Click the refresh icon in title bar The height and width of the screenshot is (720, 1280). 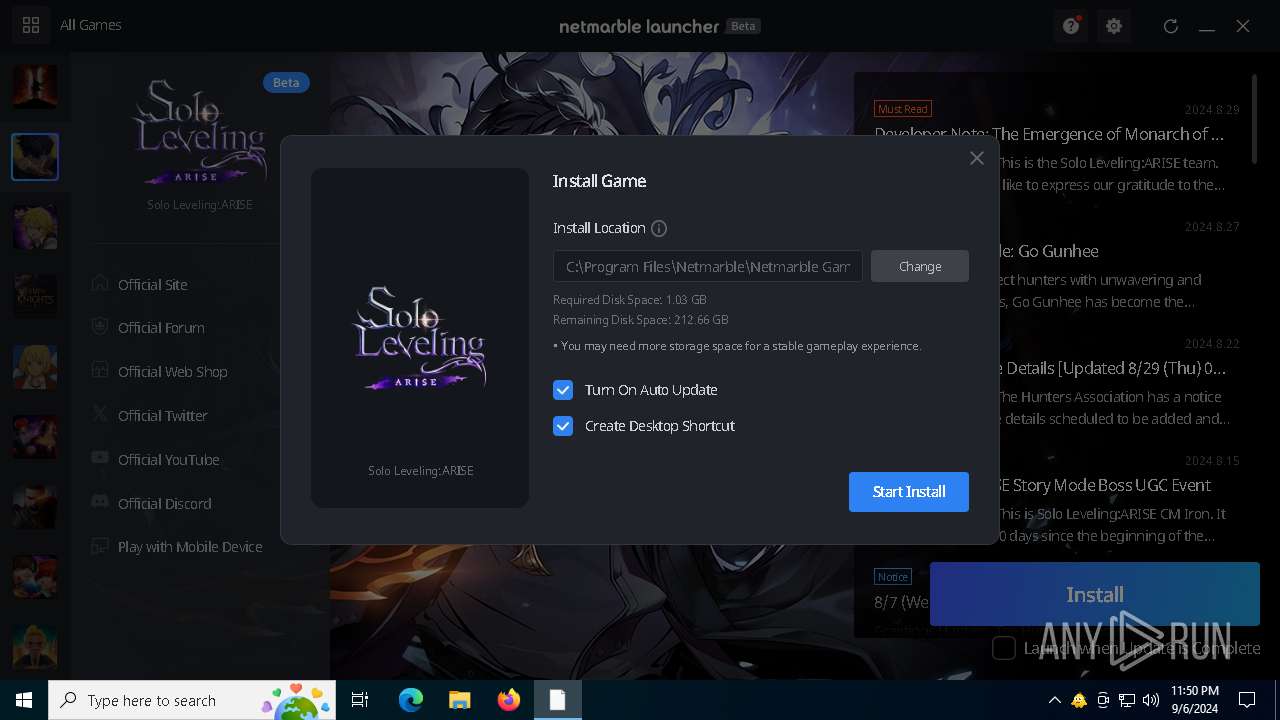coord(1171,26)
